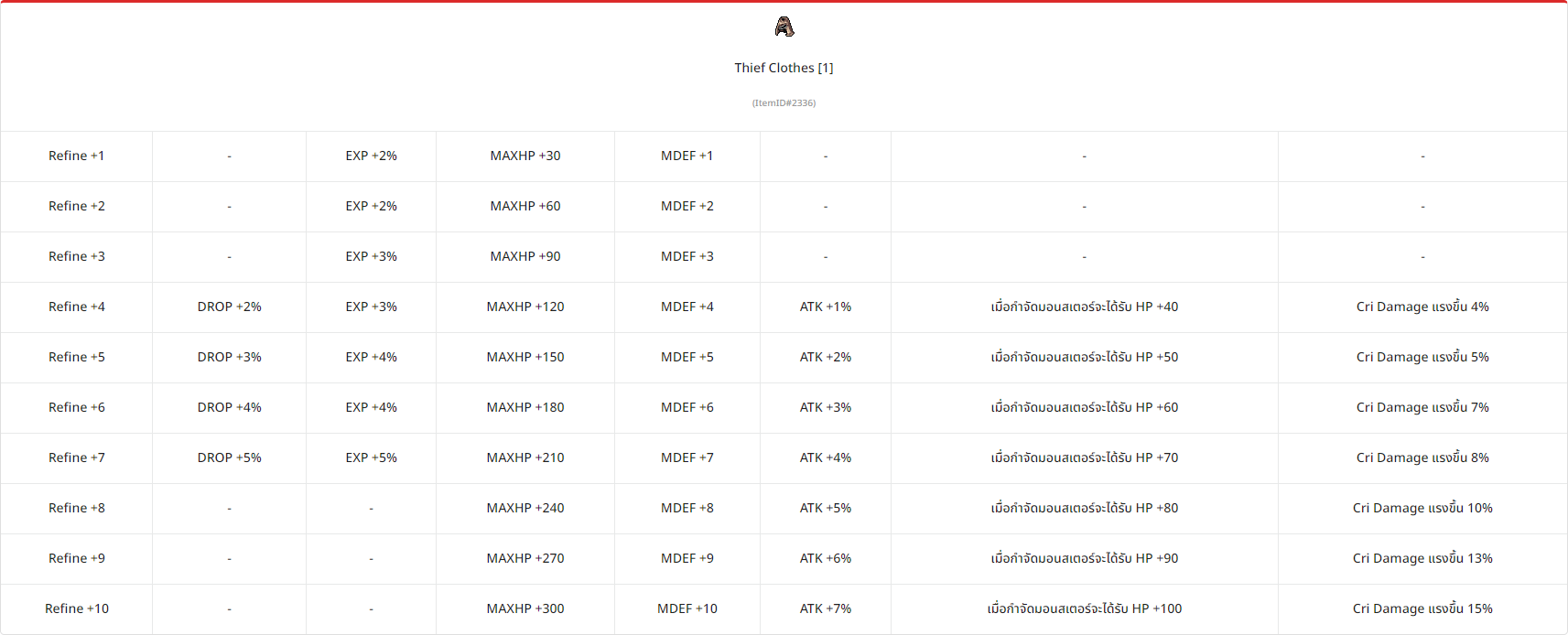Click the HP +100 on monster kill cell
Image resolution: width=1568 pixels, height=635 pixels.
point(1085,609)
